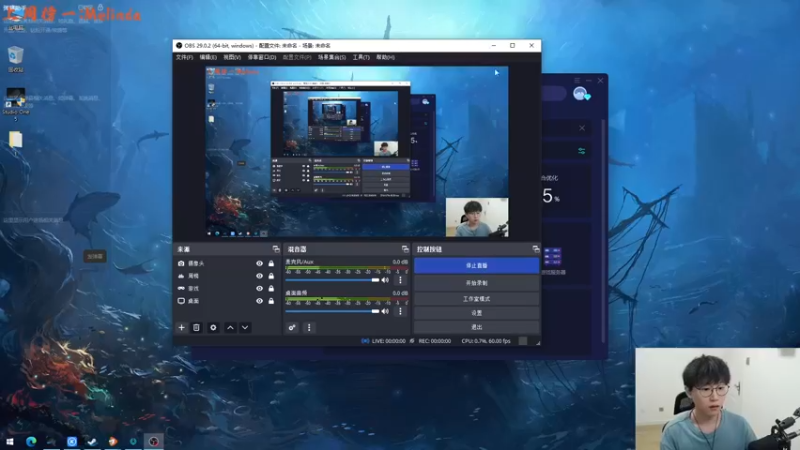Click the avatar icon in the background window
This screenshot has height=450, width=800.
point(580,93)
